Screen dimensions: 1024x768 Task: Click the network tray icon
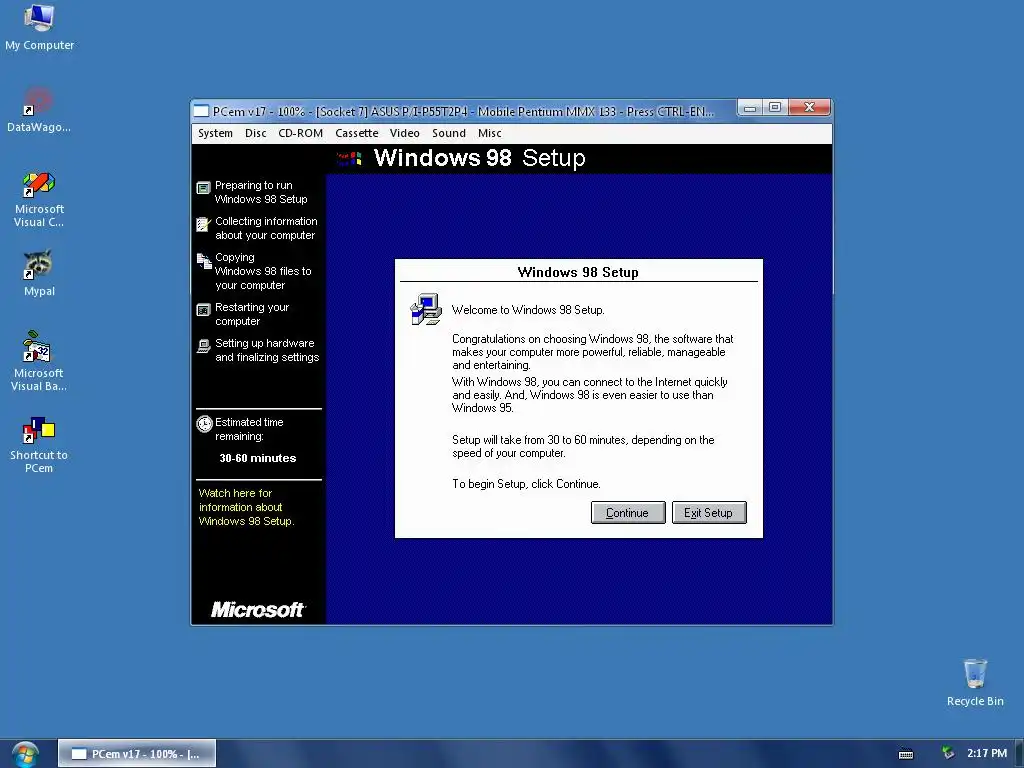pos(948,753)
